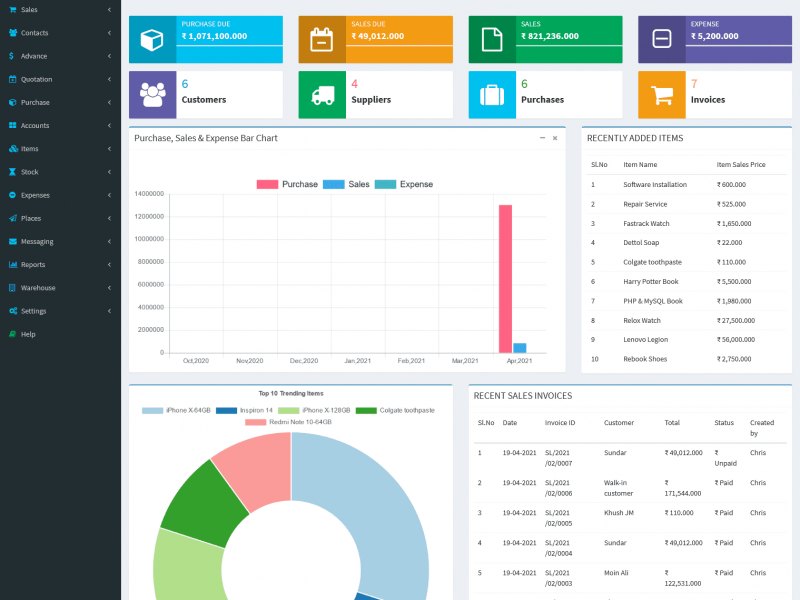800x600 pixels.
Task: Click the Sales Due calendar icon
Action: tap(321, 40)
